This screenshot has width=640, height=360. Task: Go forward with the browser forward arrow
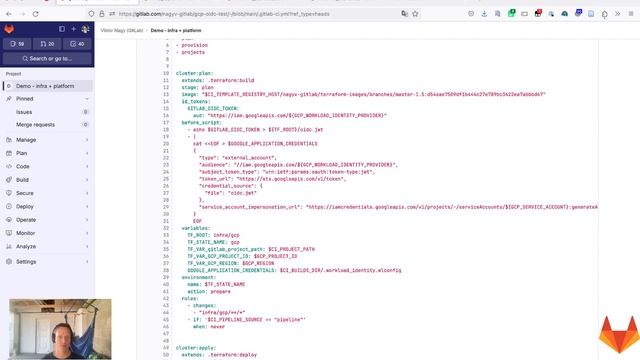coord(22,14)
